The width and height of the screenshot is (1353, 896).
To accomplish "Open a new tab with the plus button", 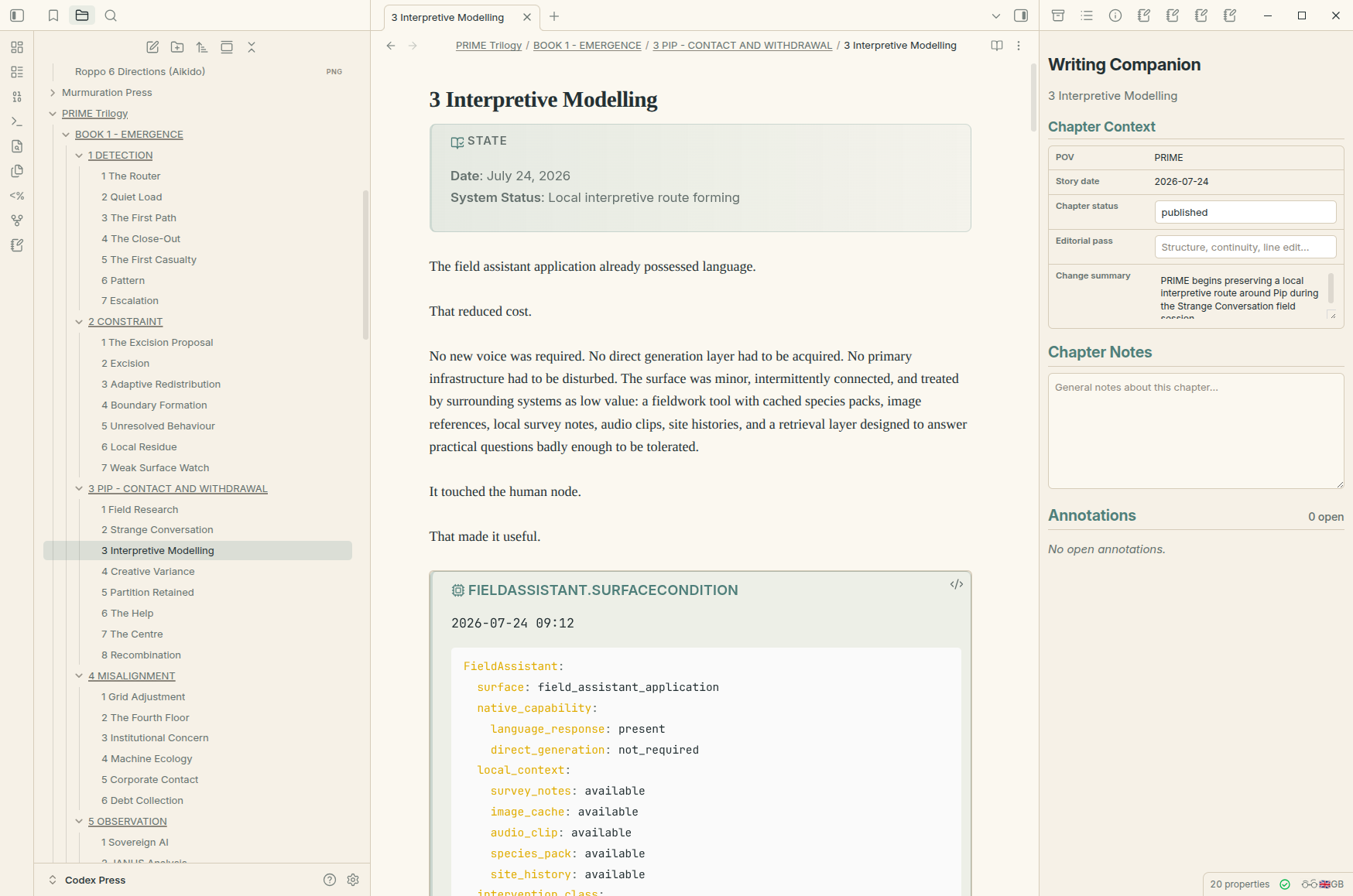I will (x=554, y=16).
